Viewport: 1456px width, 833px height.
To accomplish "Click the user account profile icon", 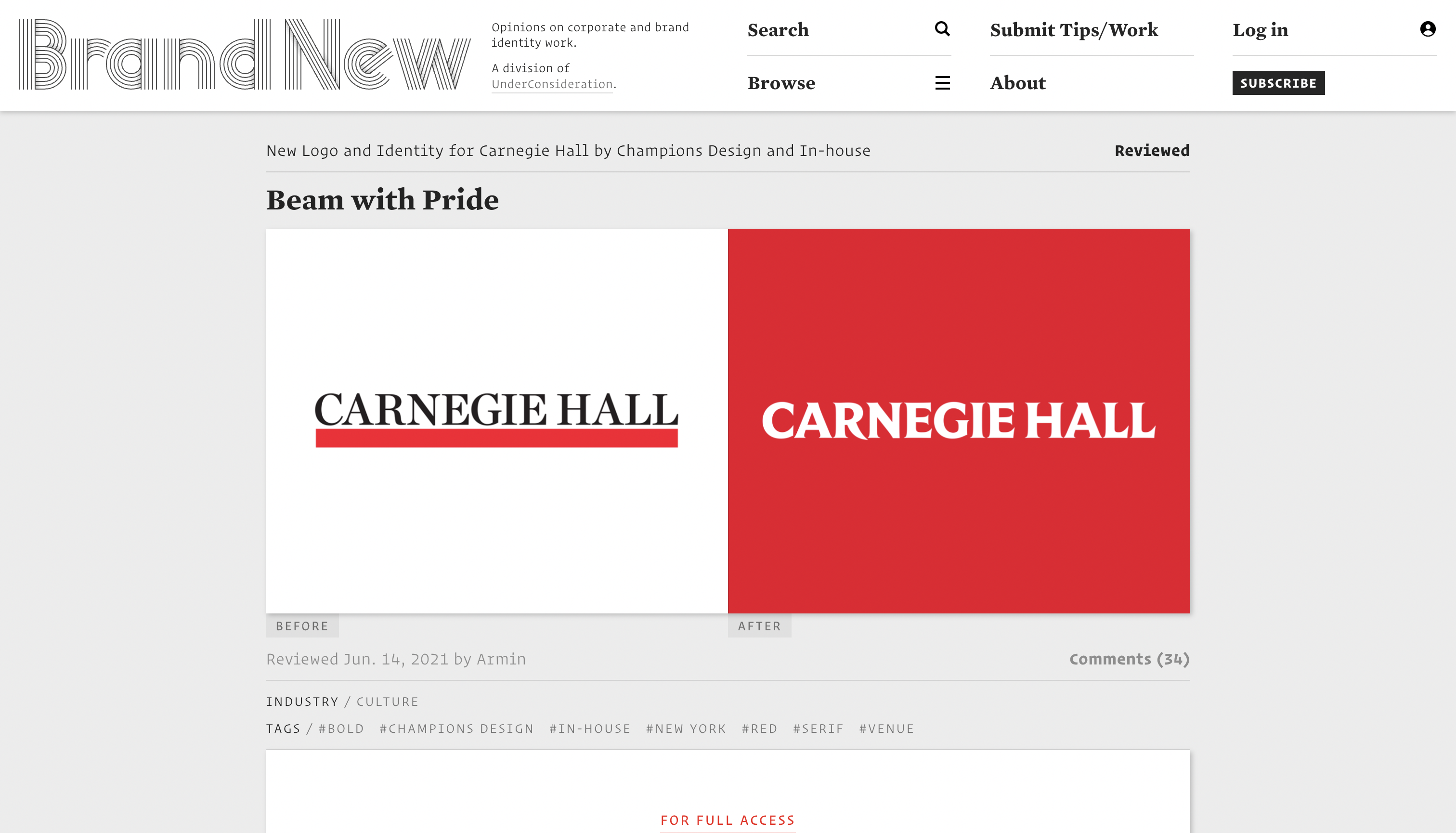I will pyautogui.click(x=1428, y=28).
